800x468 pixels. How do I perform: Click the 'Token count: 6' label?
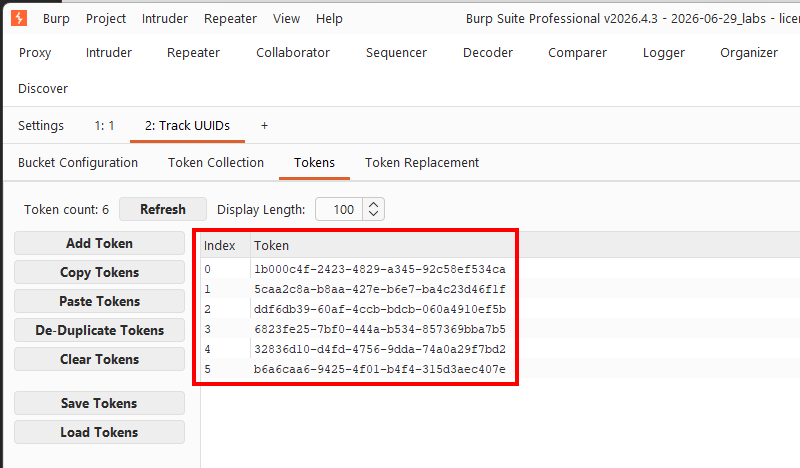click(x=66, y=210)
